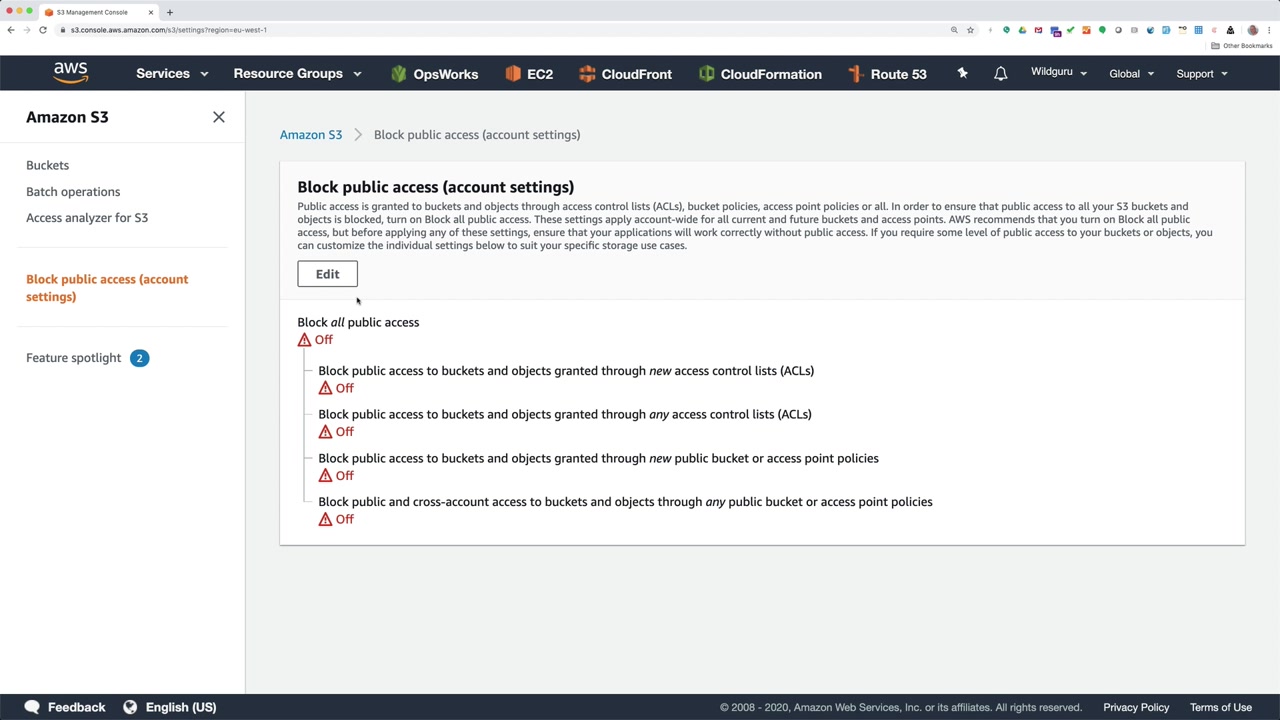Open the EC2 service shortcut
Screen dimensions: 1280x720
coord(529,74)
